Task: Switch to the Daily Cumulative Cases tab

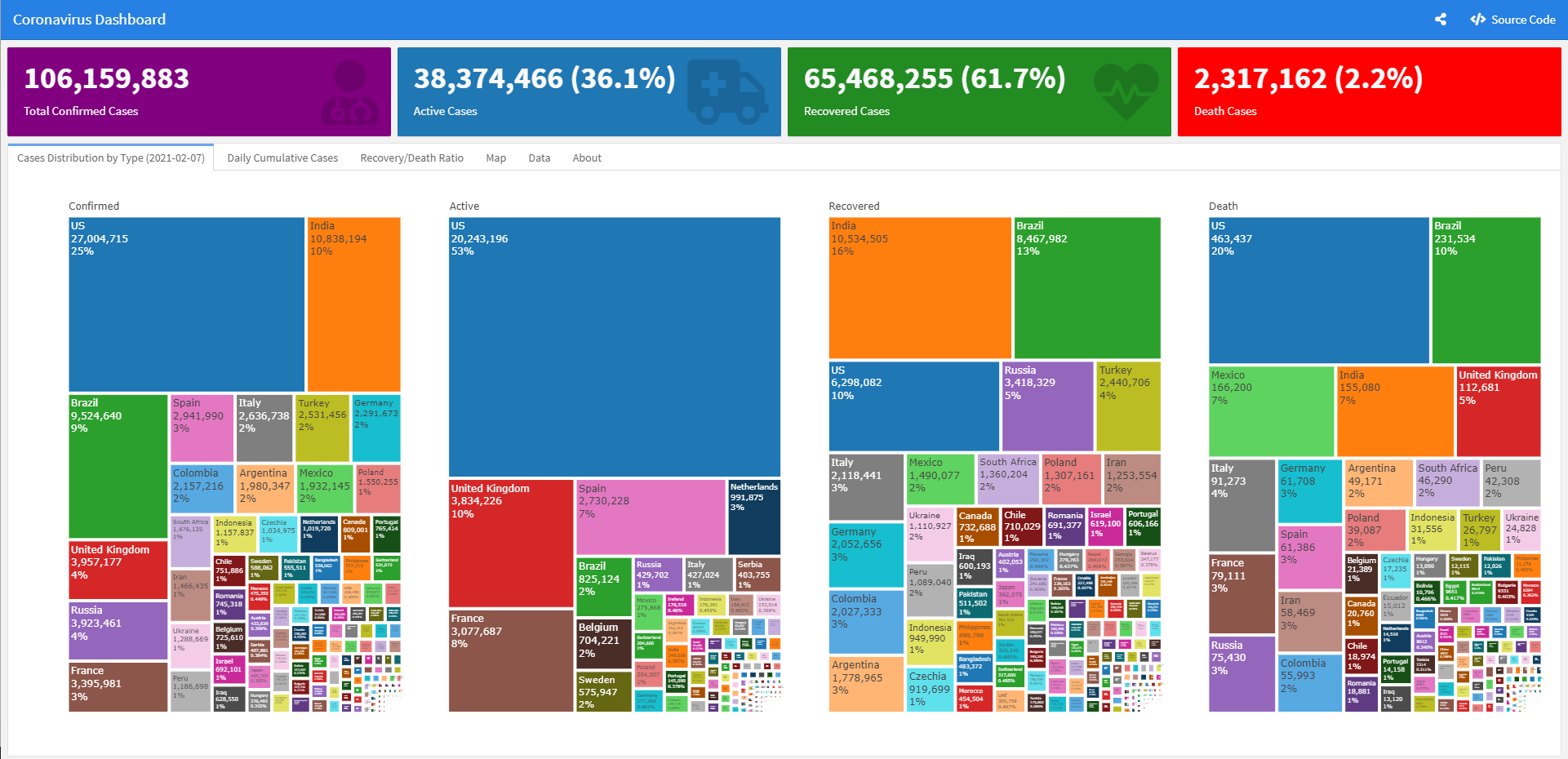Action: click(x=282, y=158)
